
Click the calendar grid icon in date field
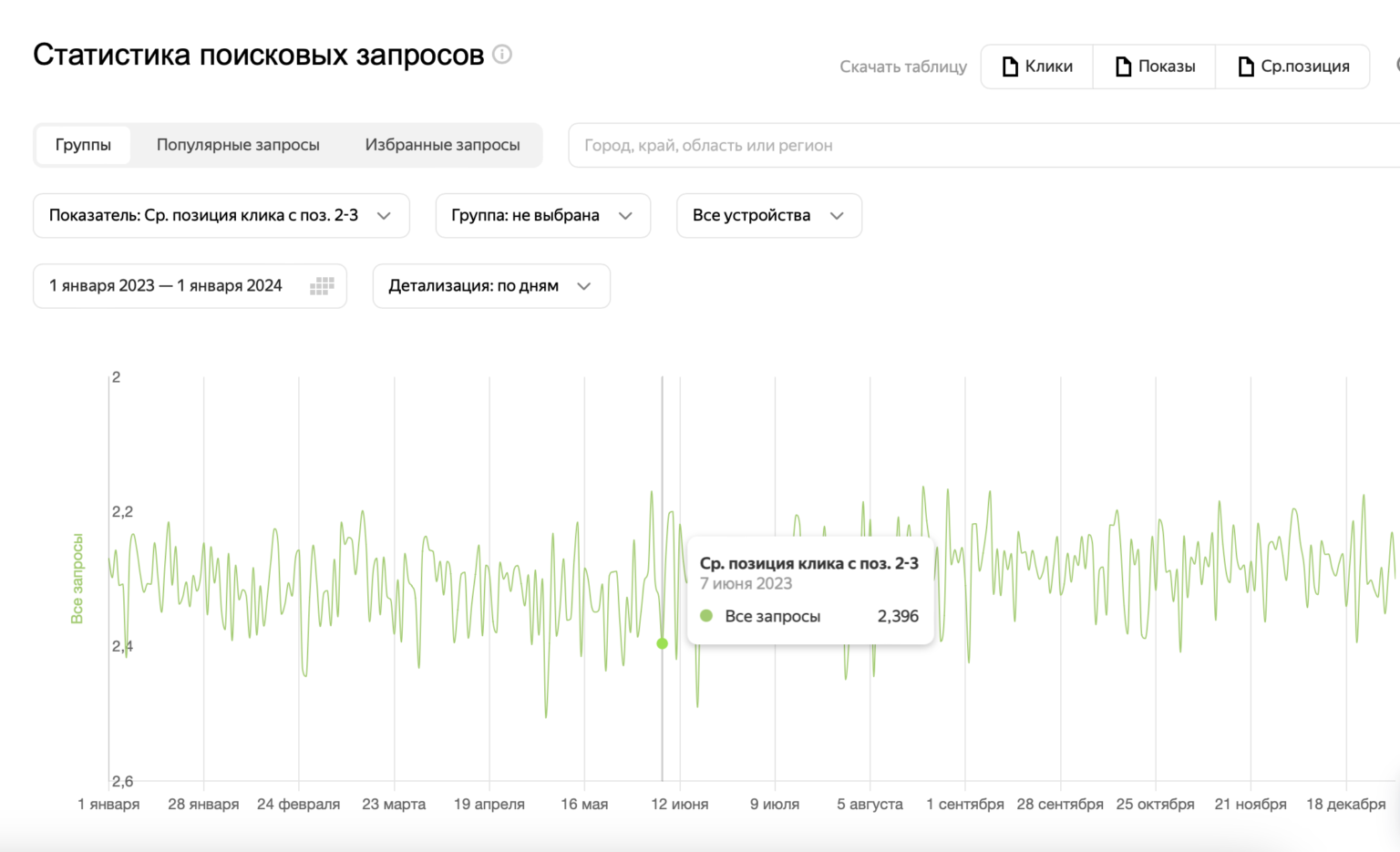322,286
